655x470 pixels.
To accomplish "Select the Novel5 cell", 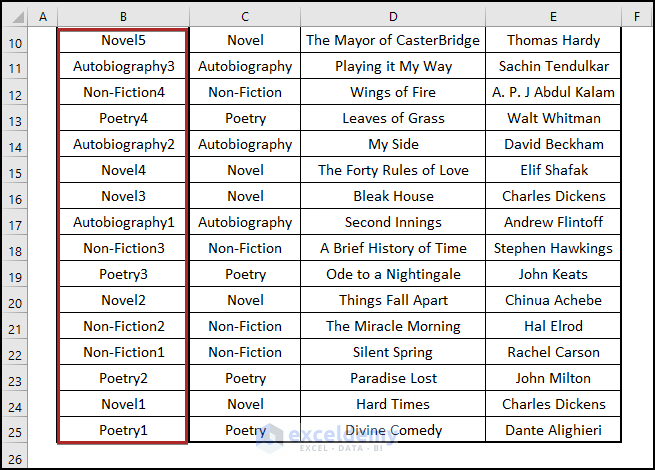I will pos(123,41).
